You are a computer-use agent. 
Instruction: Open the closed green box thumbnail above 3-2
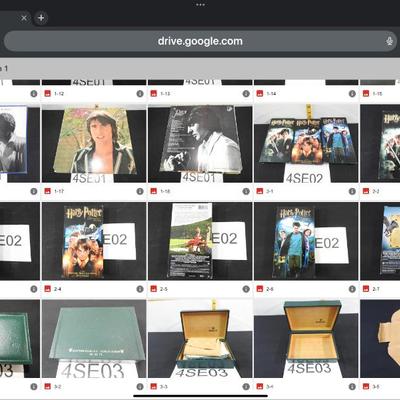[94, 339]
